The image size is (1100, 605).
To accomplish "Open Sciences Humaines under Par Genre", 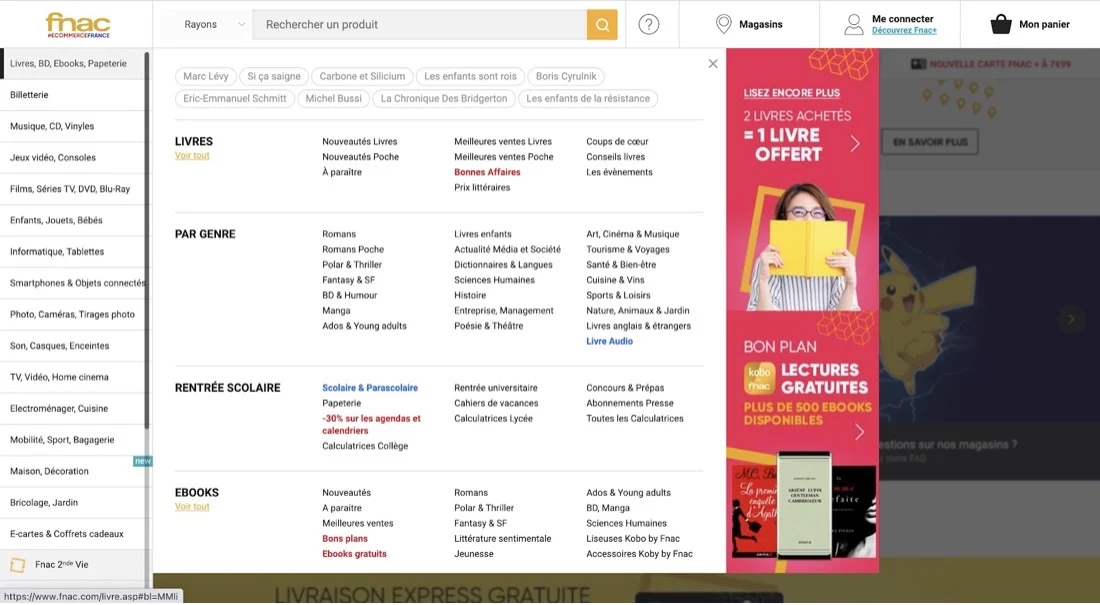I will (x=494, y=280).
